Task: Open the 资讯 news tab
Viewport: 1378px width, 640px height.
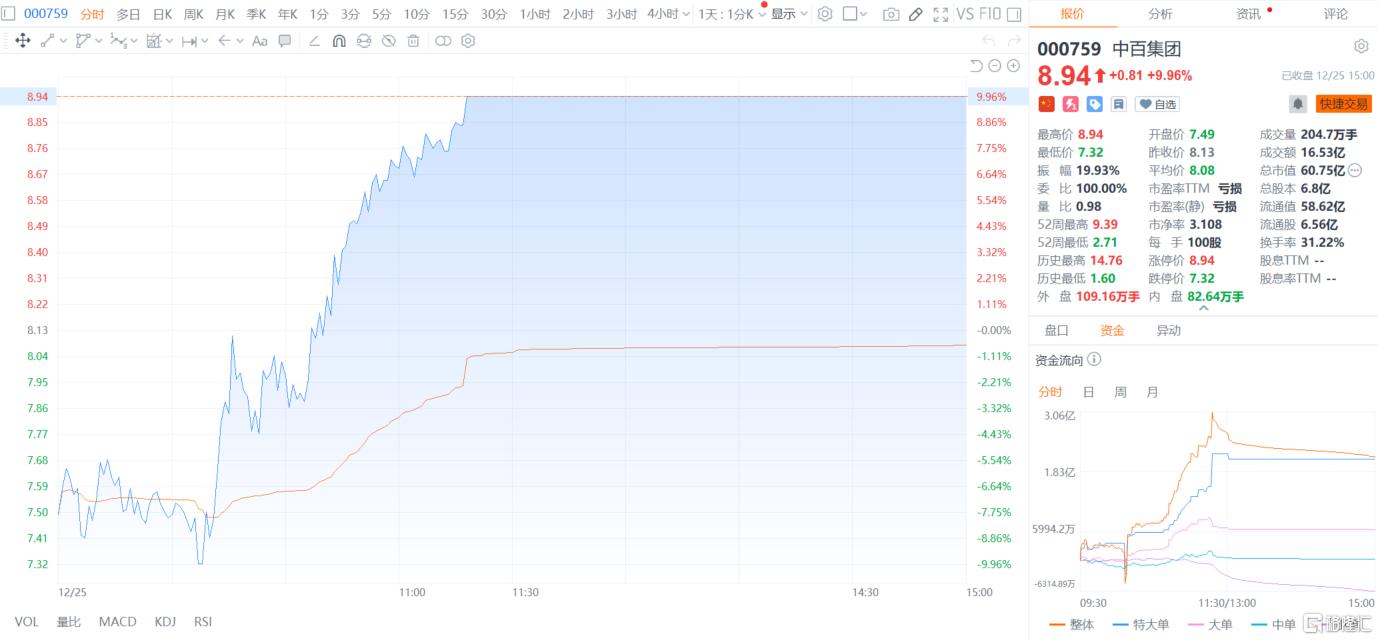Action: (1248, 14)
